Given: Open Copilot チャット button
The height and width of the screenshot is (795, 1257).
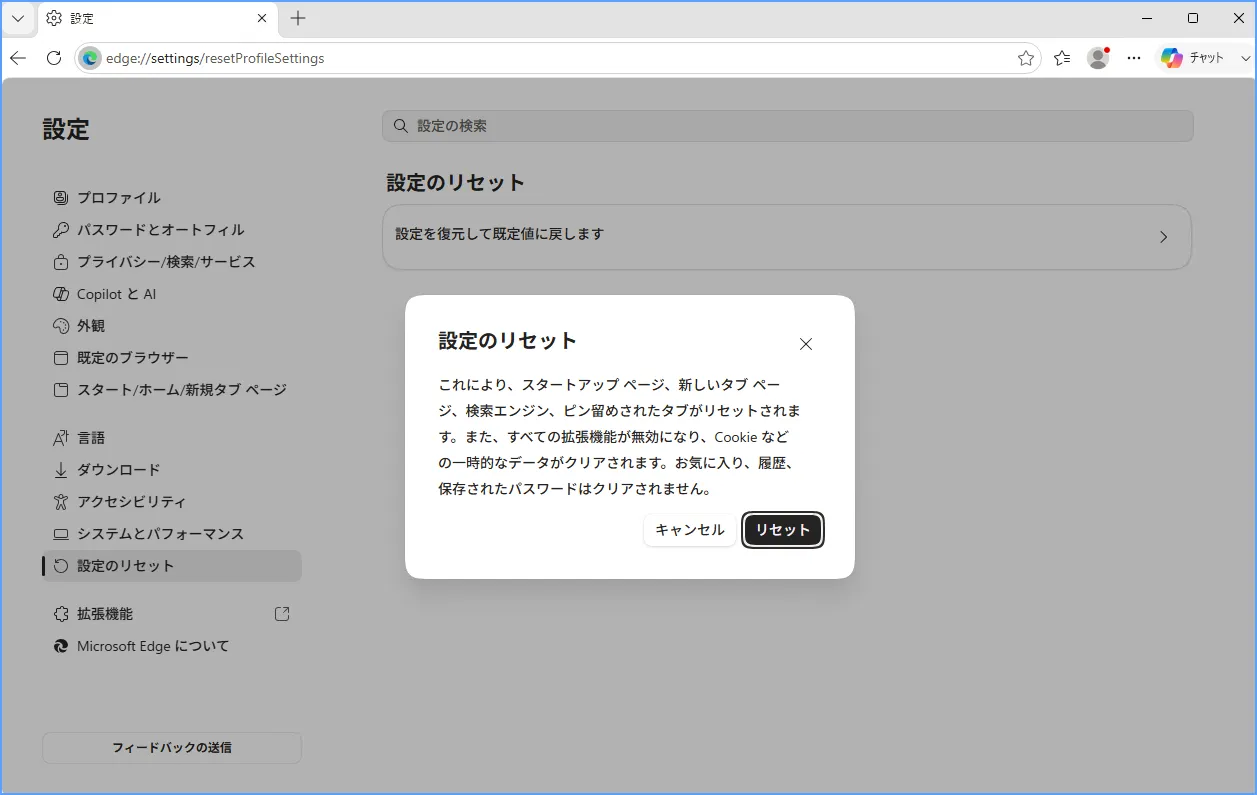Looking at the screenshot, I should (1193, 58).
